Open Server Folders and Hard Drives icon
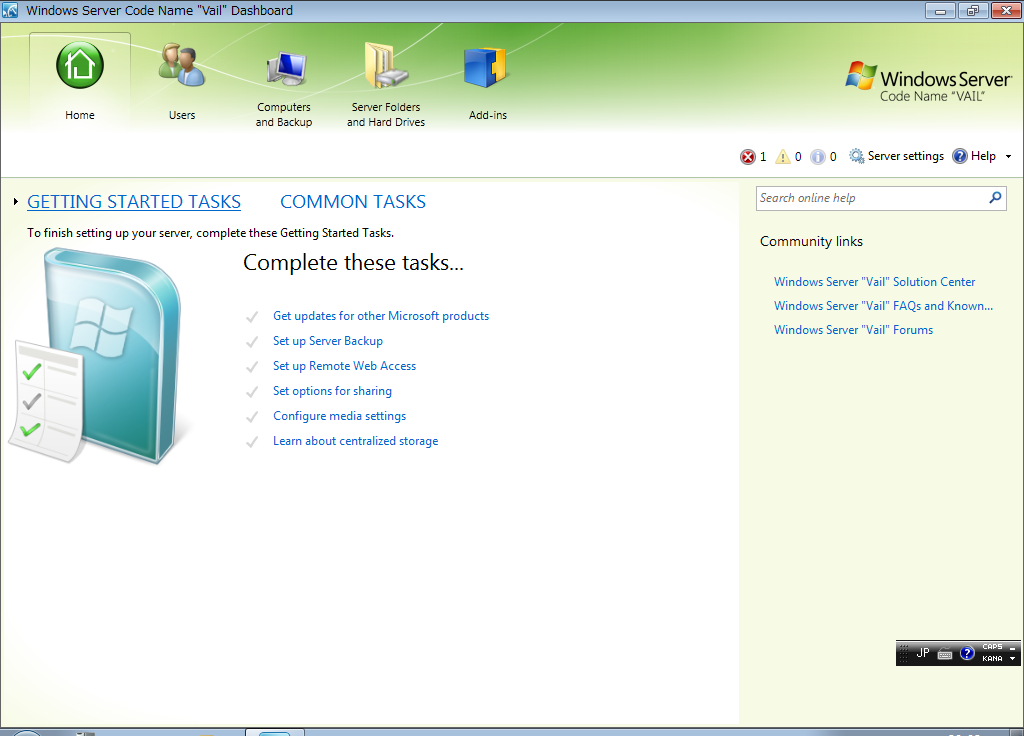Image resolution: width=1024 pixels, height=736 pixels. point(386,65)
